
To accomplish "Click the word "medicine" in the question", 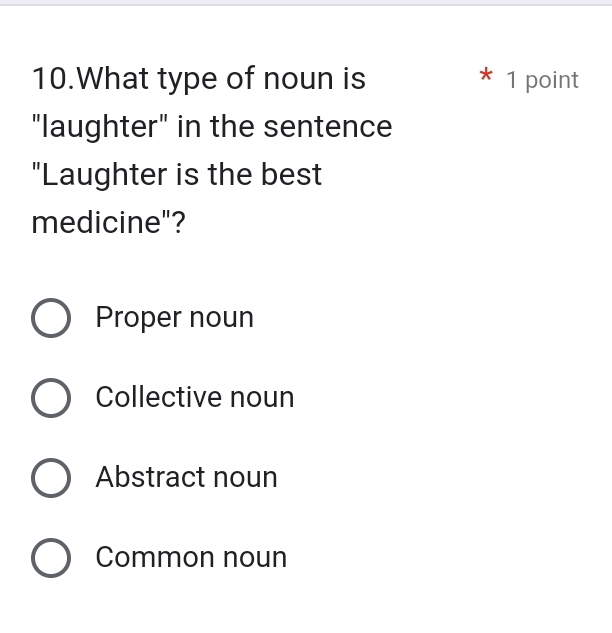I will pos(96,222).
